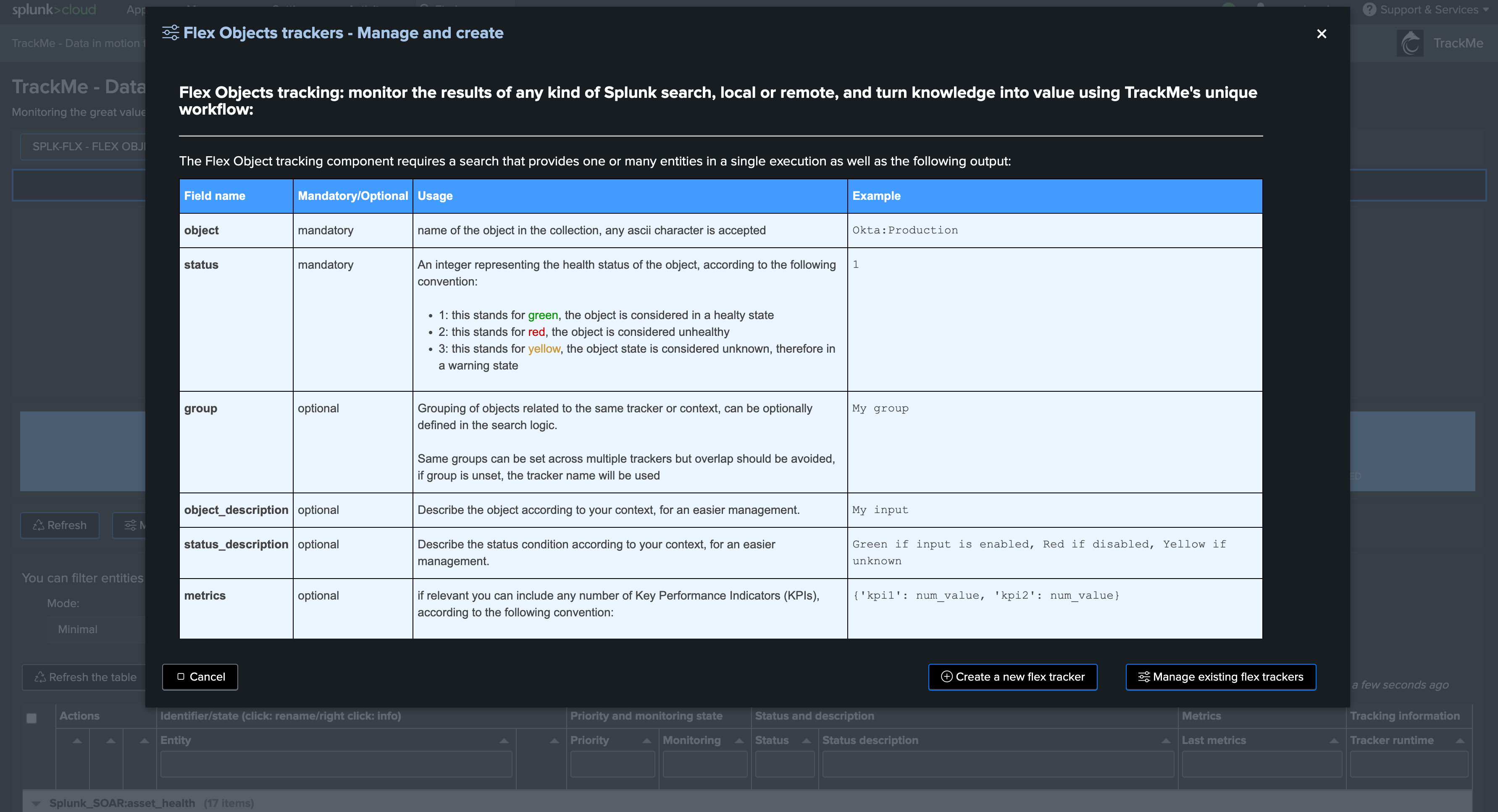The image size is (1498, 812).
Task: Click the 'group' field name cell
Action: tap(236, 442)
